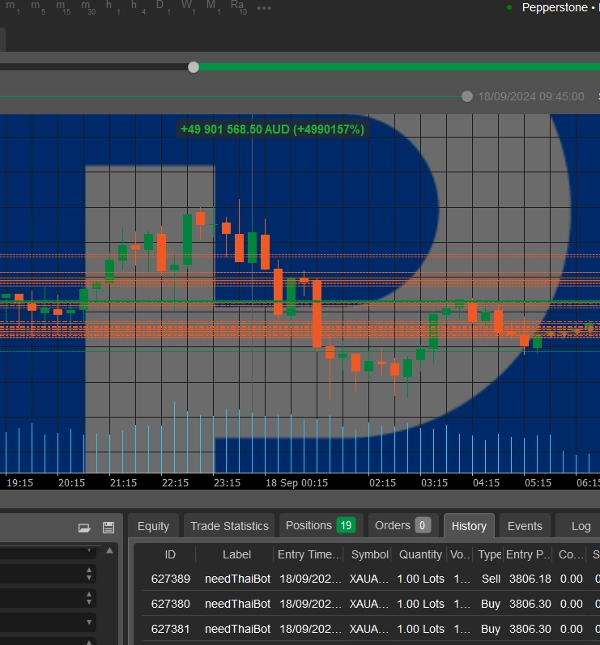Click the save parameters disk icon

[108, 527]
